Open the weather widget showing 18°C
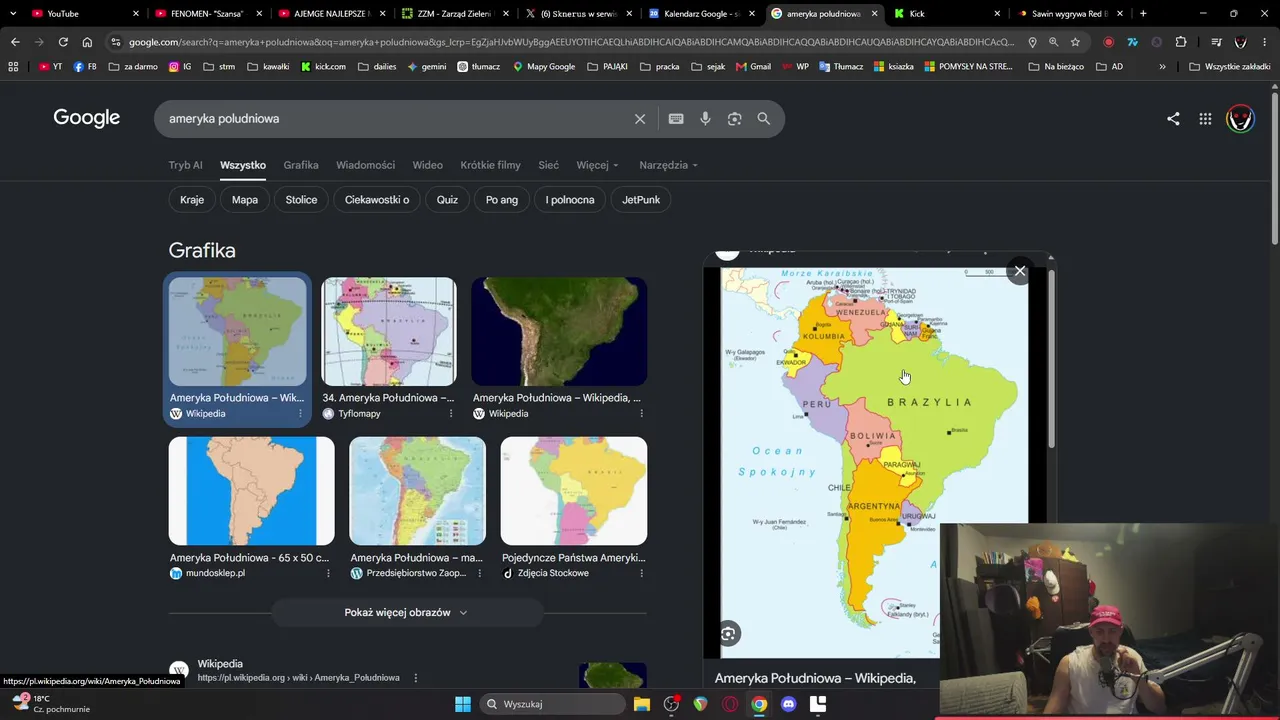The width and height of the screenshot is (1280, 720). [x=50, y=704]
